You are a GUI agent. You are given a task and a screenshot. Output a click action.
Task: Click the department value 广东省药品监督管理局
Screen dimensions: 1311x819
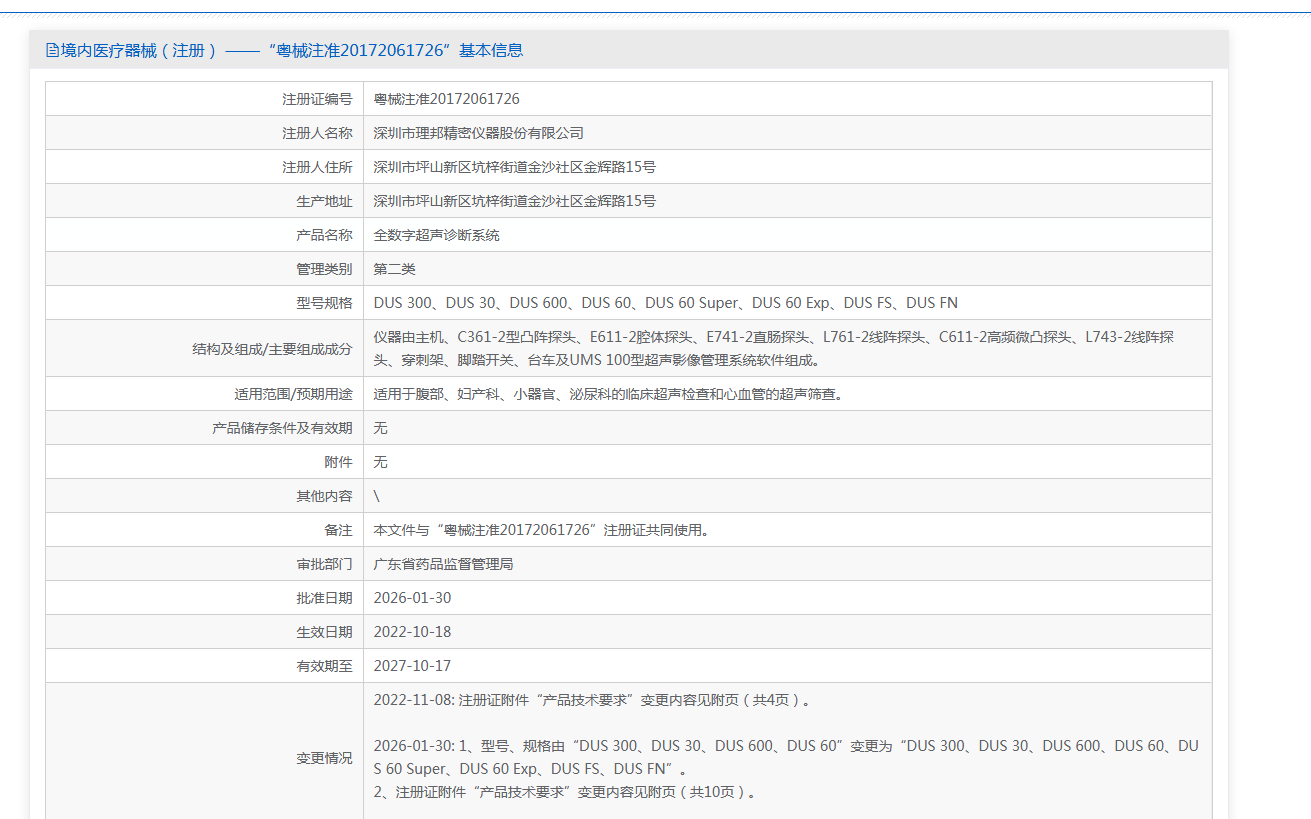click(x=443, y=564)
